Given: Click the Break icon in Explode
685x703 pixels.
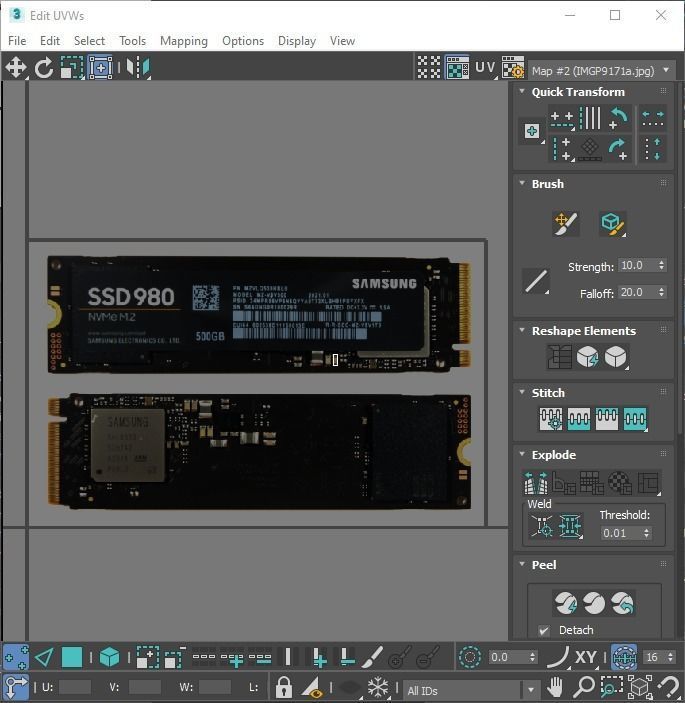Looking at the screenshot, I should click(536, 482).
